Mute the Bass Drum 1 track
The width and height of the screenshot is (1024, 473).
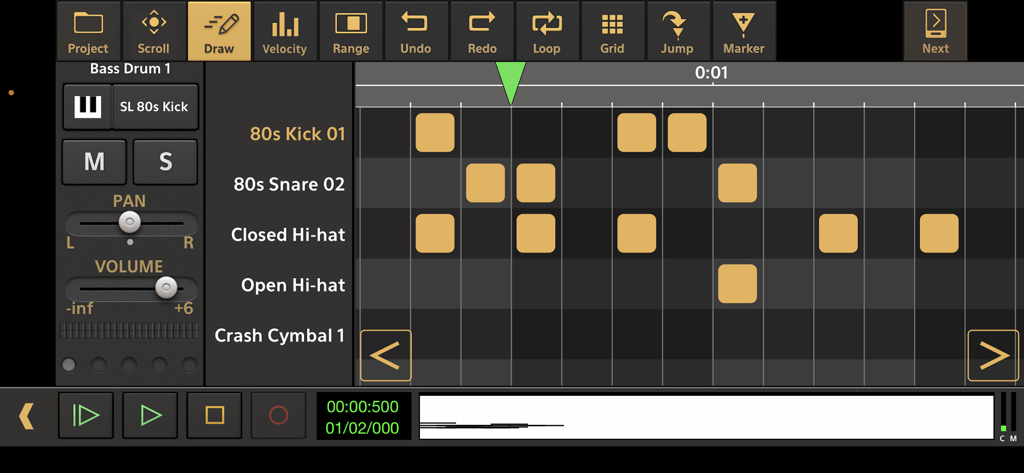tap(94, 162)
